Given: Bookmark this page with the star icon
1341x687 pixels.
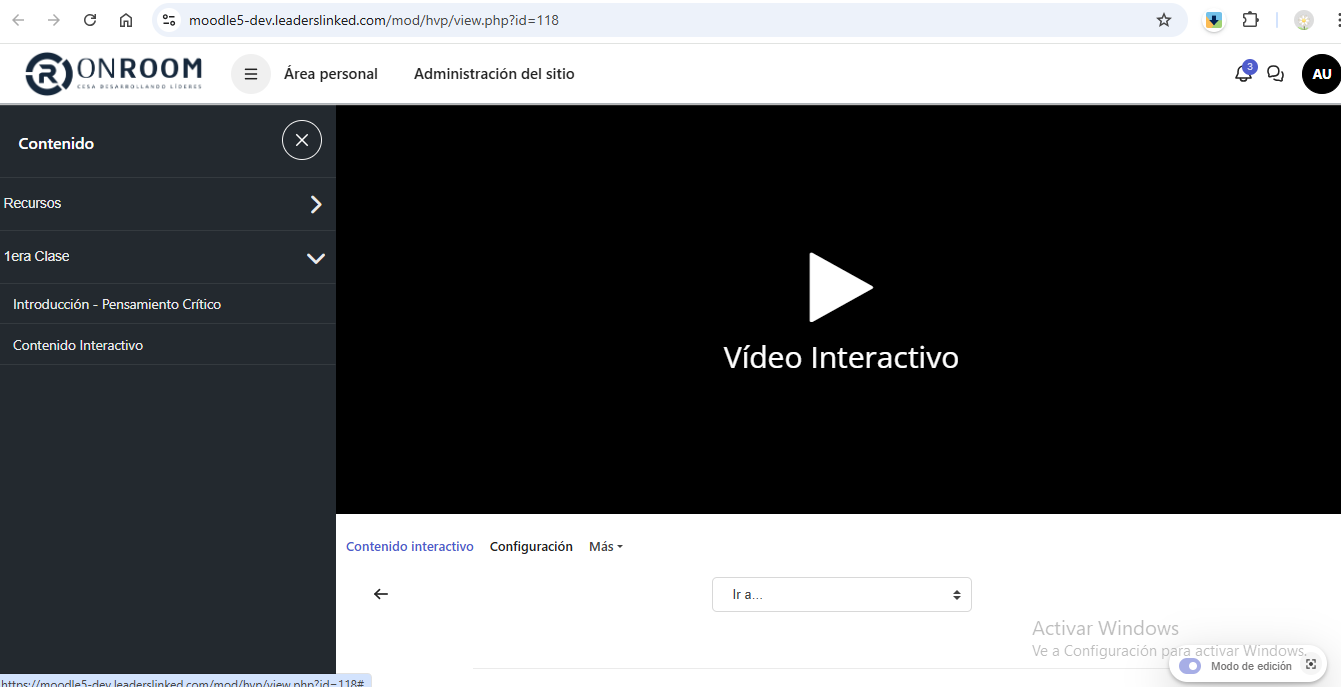Looking at the screenshot, I should (x=1164, y=20).
